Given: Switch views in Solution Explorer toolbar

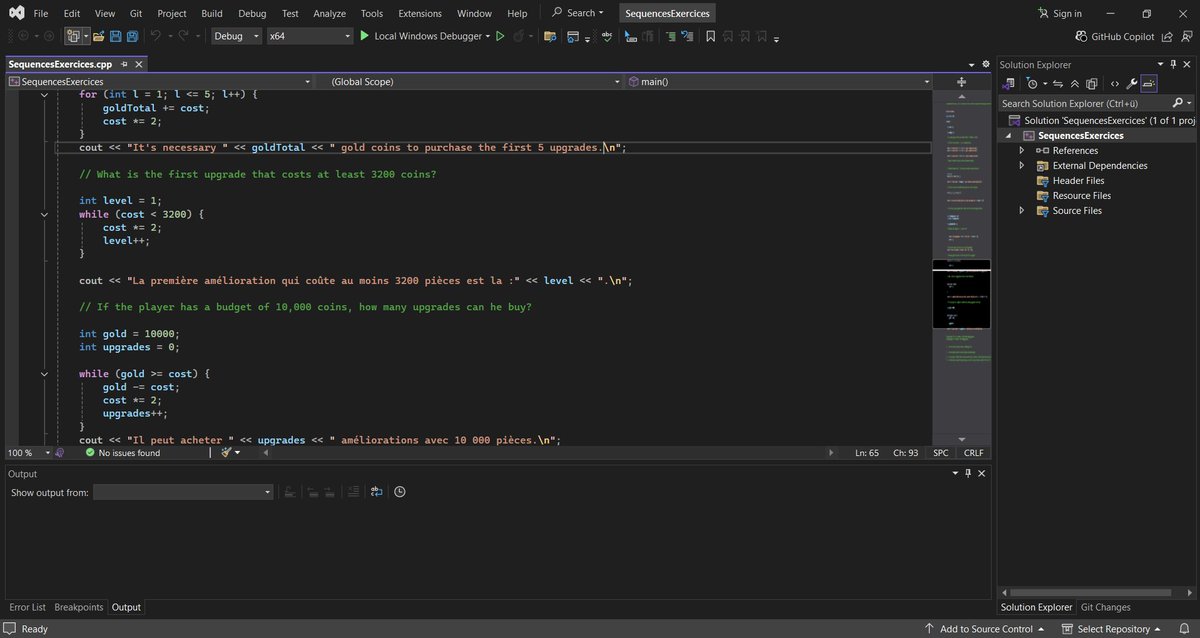Looking at the screenshot, I should pyautogui.click(x=1009, y=84).
